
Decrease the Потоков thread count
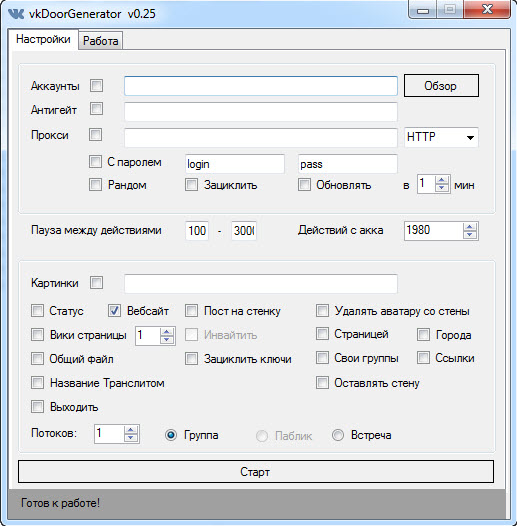pyautogui.click(x=131, y=437)
